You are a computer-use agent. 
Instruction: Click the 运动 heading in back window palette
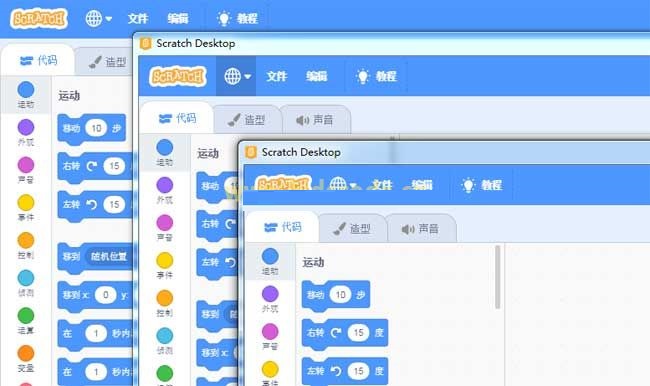click(69, 96)
